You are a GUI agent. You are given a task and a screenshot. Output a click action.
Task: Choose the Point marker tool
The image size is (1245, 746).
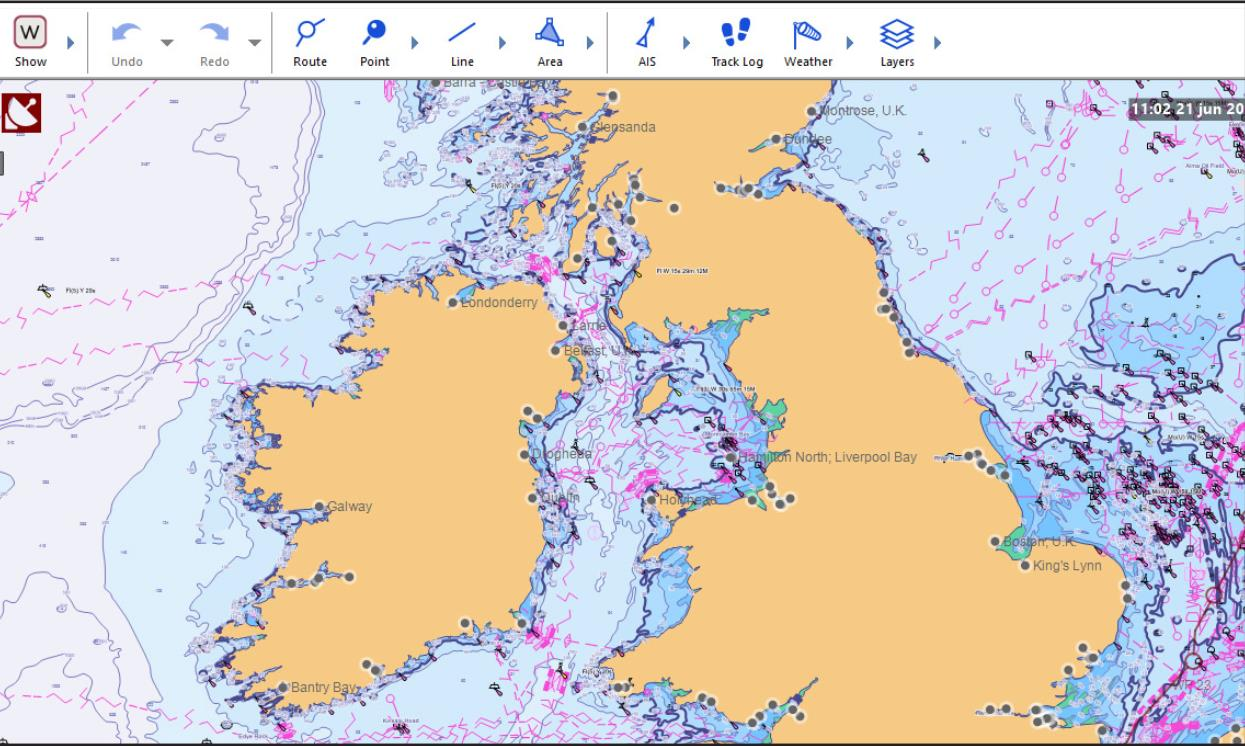tap(374, 41)
